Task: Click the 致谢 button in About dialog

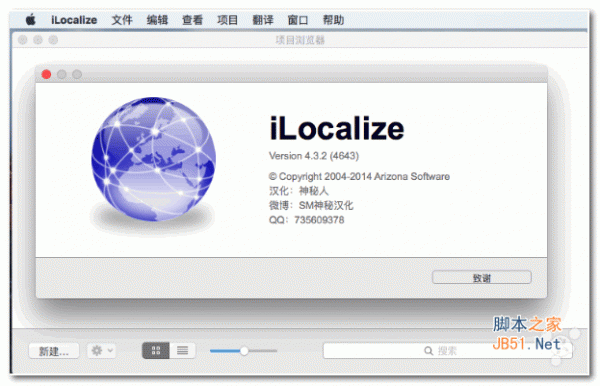Action: pyautogui.click(x=481, y=277)
